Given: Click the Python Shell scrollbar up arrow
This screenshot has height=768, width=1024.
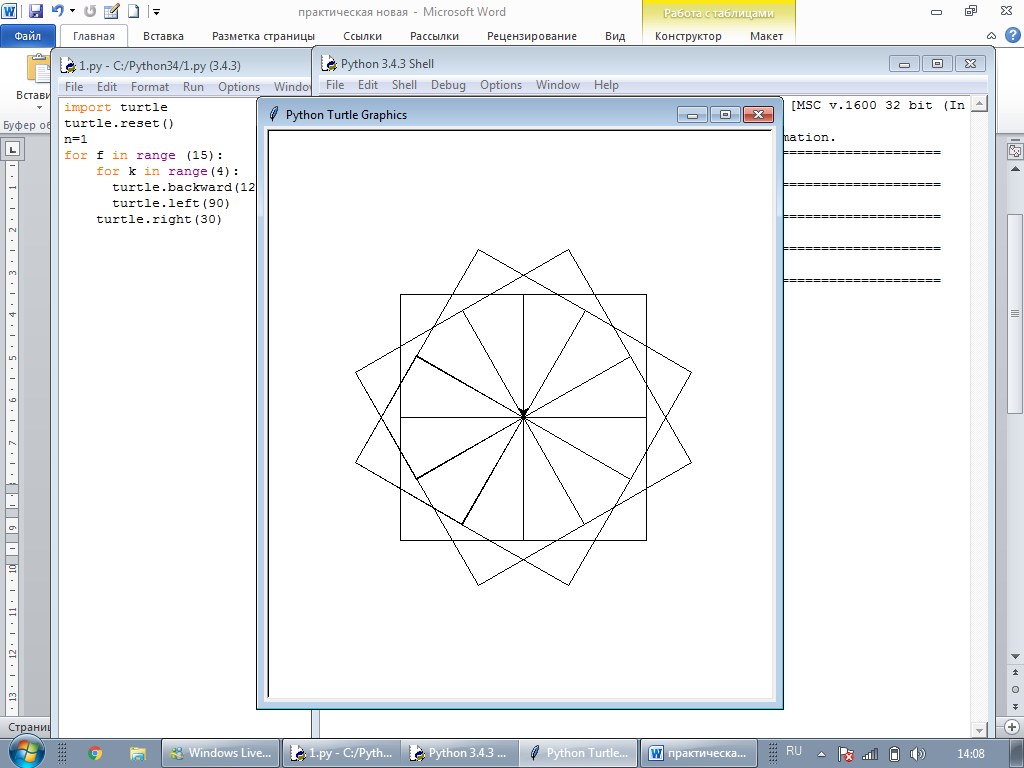Looking at the screenshot, I should [978, 103].
